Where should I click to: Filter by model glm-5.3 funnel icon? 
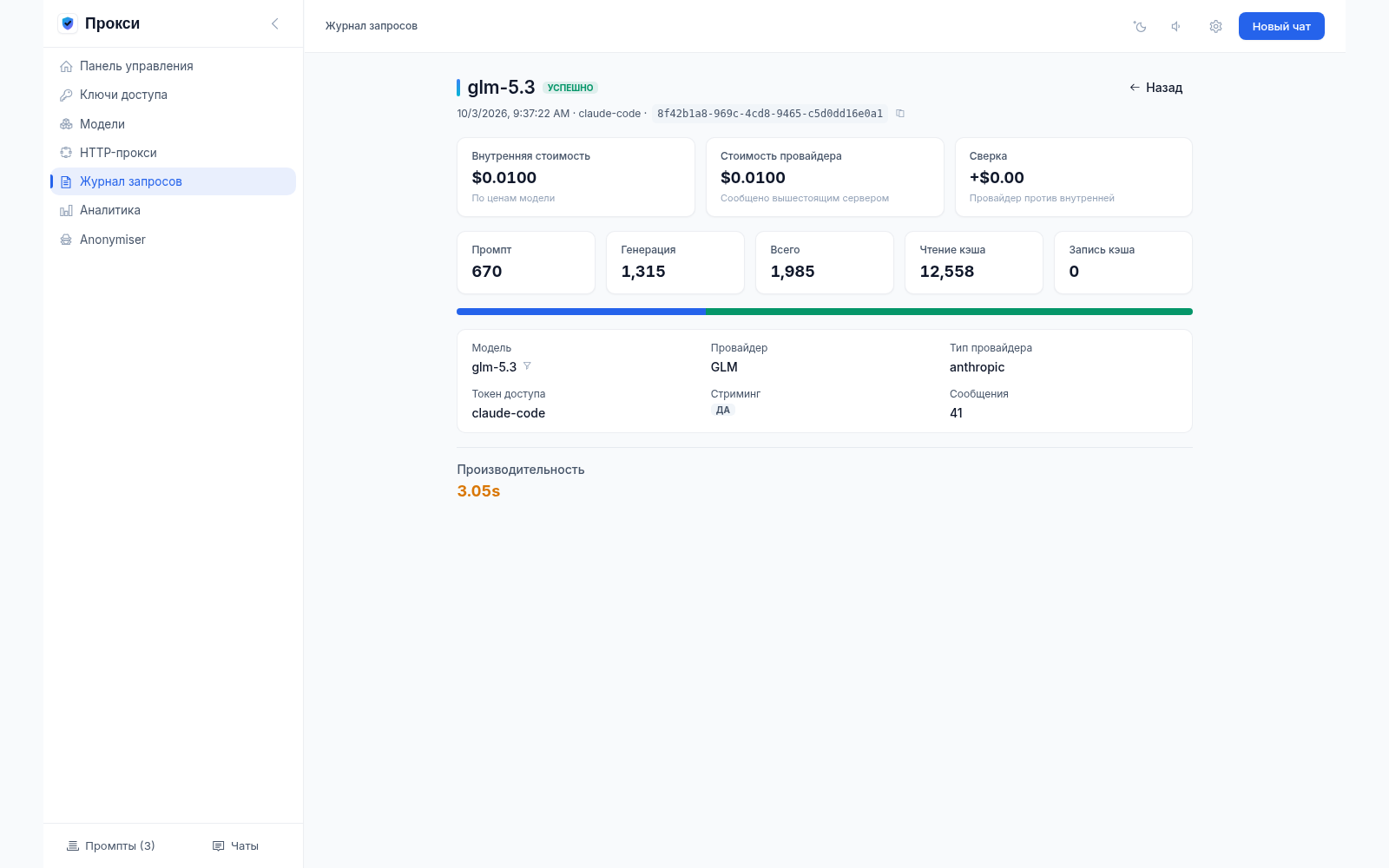(527, 366)
